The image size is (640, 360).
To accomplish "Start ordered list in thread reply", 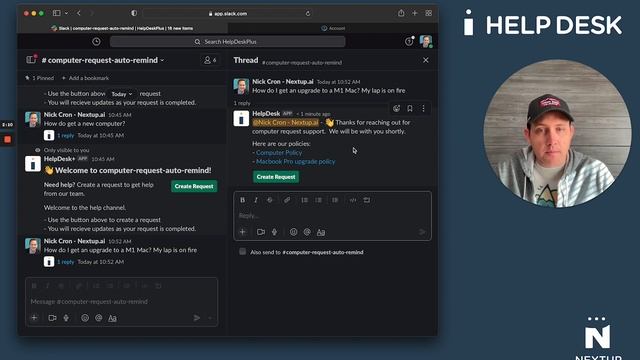I will point(304,200).
